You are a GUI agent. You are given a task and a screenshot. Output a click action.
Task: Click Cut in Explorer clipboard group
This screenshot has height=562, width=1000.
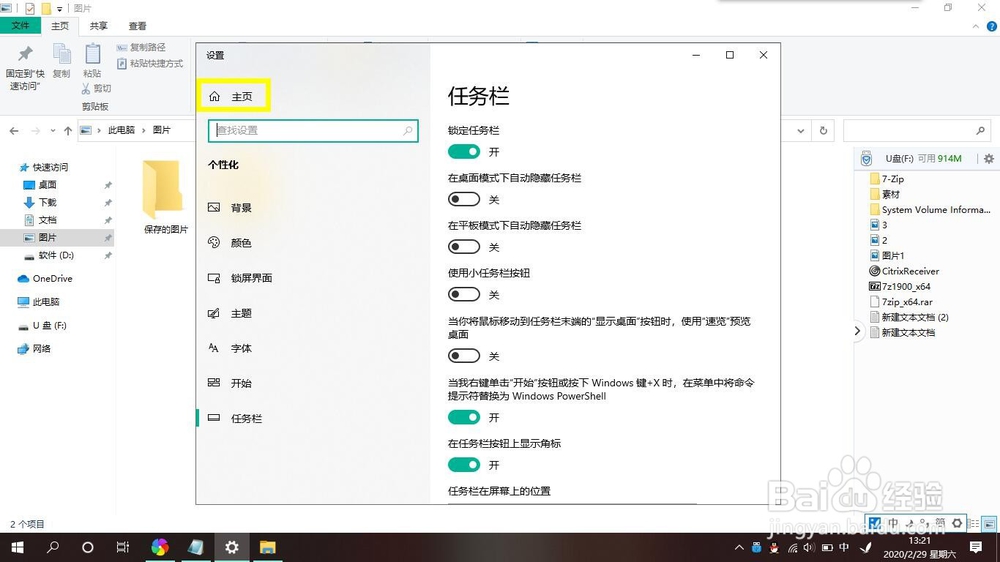click(96, 89)
